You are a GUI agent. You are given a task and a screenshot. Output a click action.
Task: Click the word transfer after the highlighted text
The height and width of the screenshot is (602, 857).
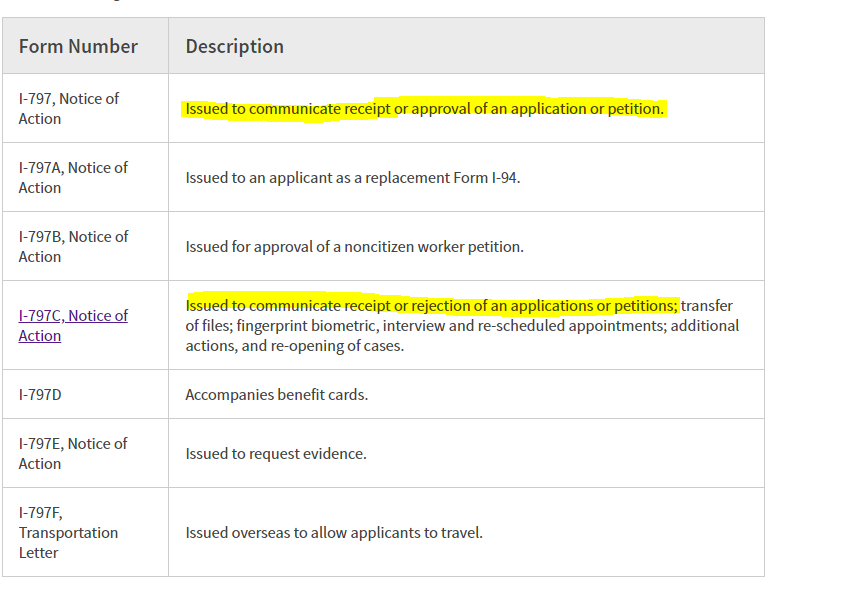coord(707,306)
